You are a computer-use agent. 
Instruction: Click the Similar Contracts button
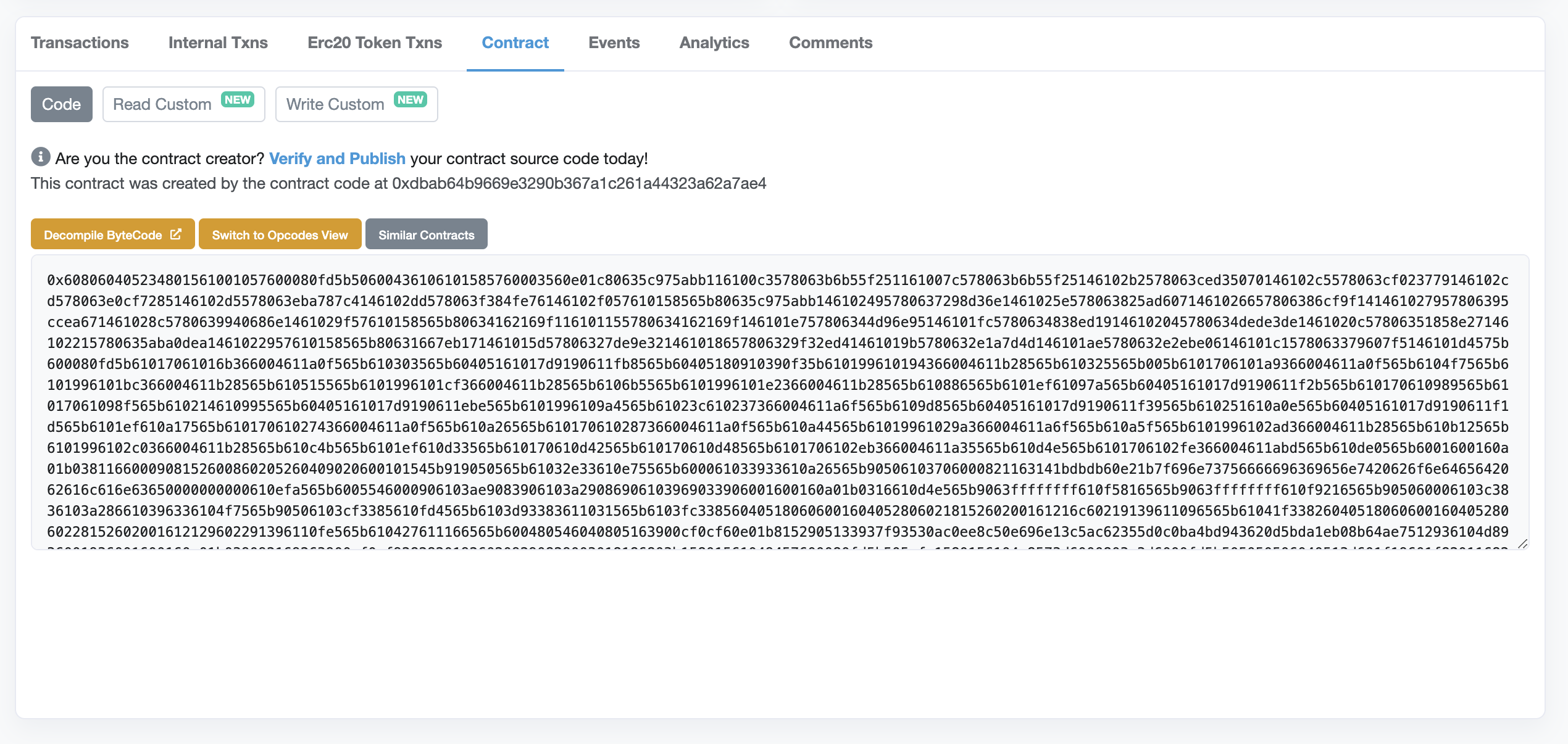coord(426,234)
